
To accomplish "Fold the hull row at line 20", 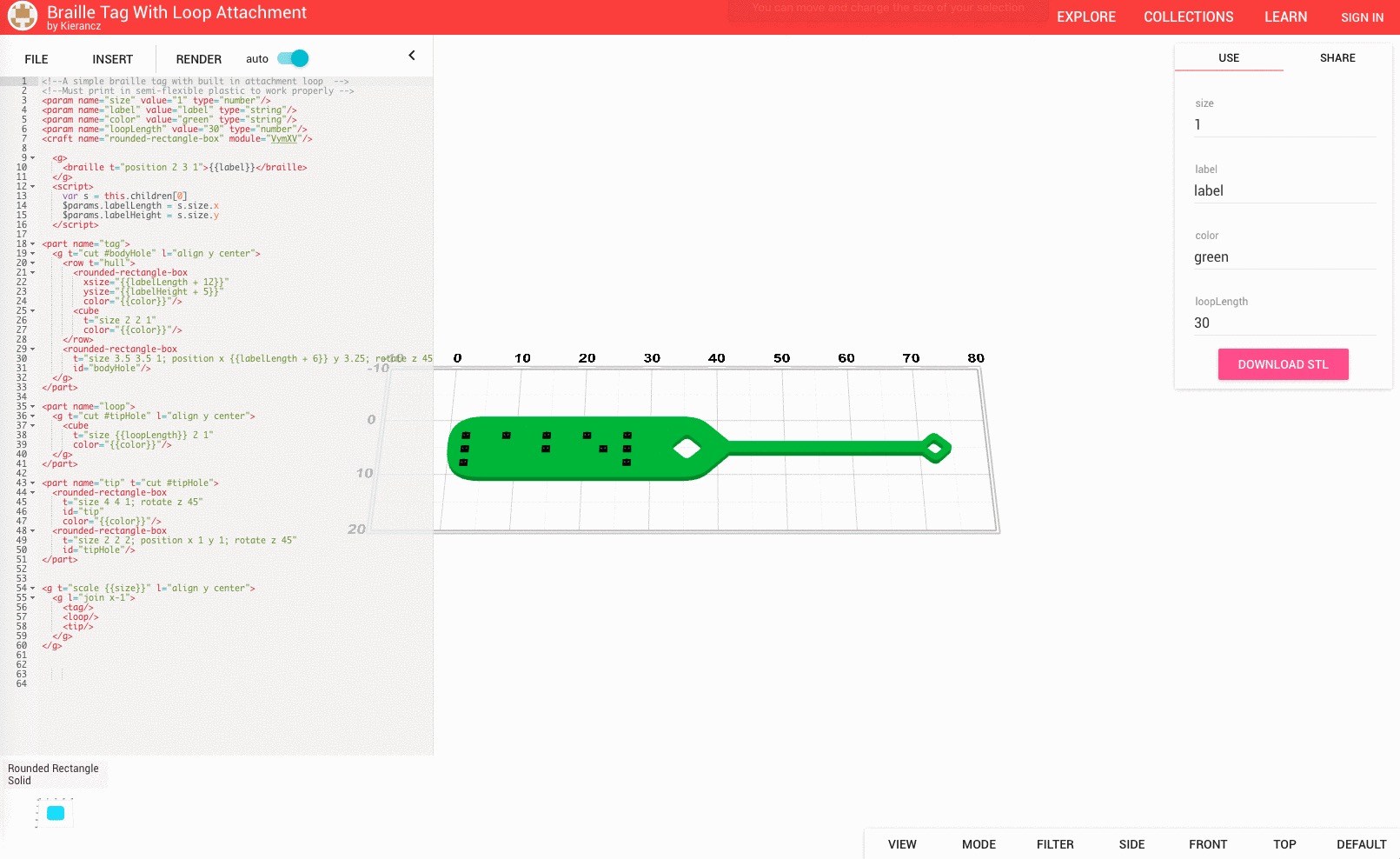I will (33, 263).
